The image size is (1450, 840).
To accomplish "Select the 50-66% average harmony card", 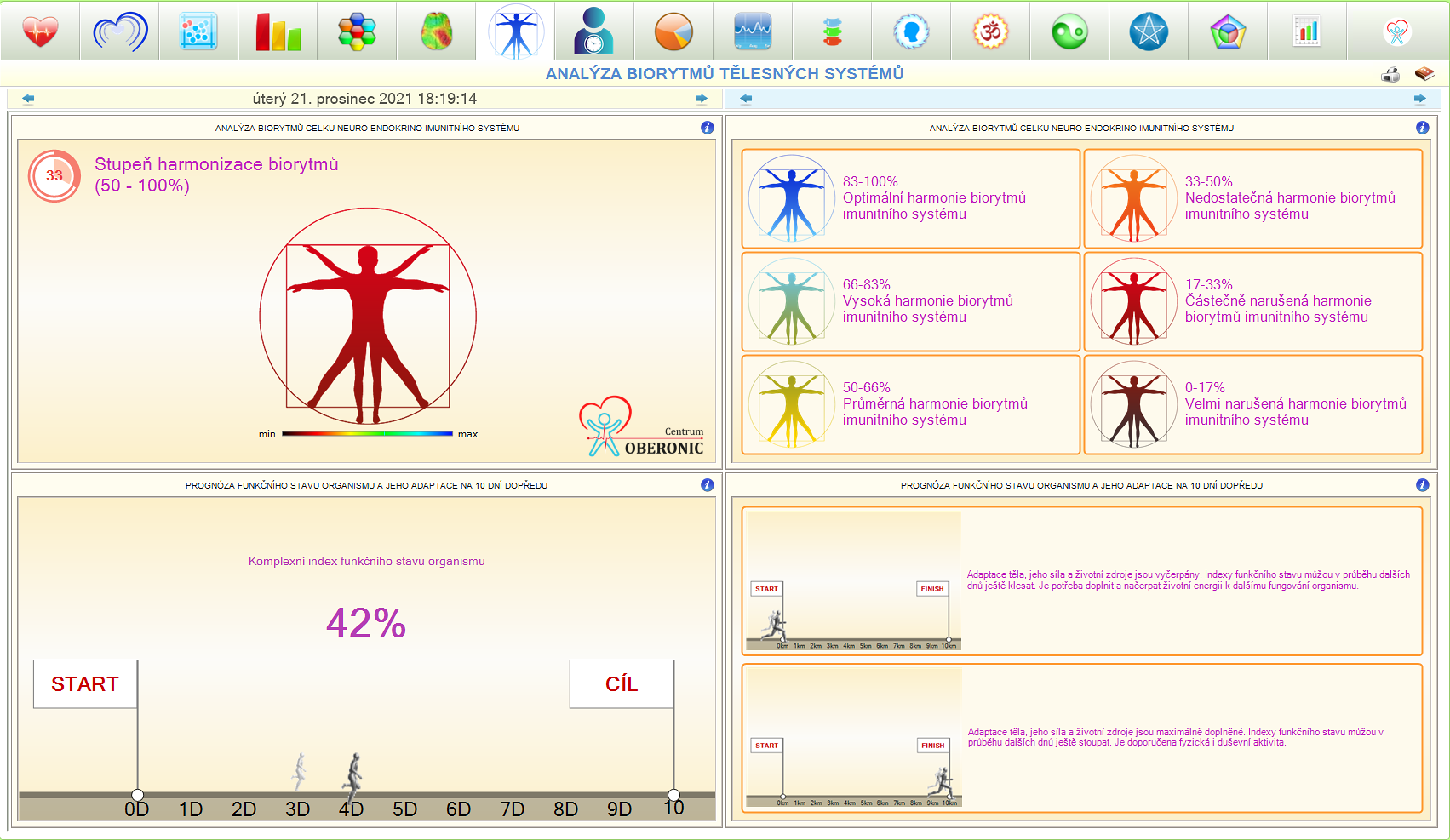I will click(x=911, y=404).
